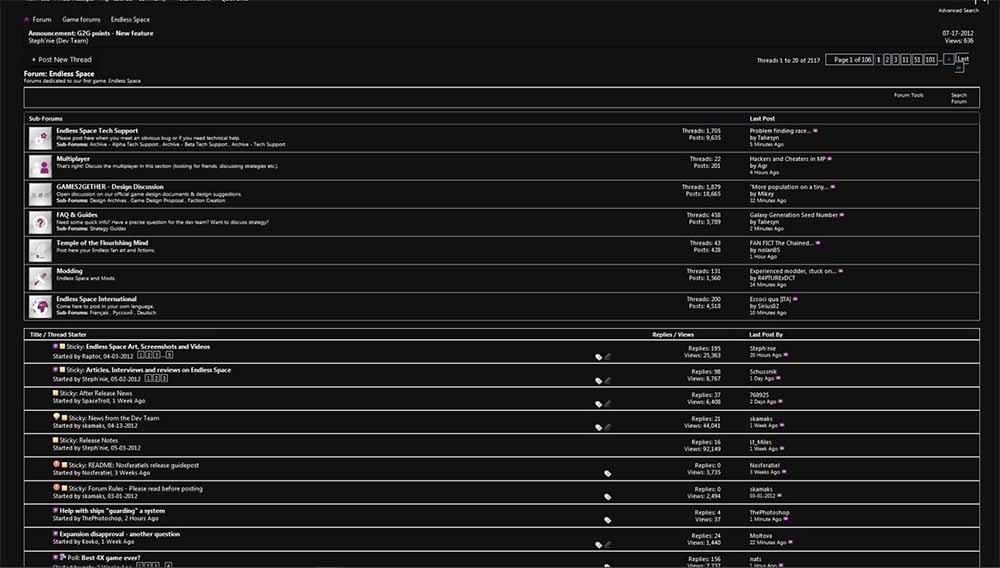The image size is (1000, 568).
Task: Jump to page 101 of the thread list
Action: [930, 59]
